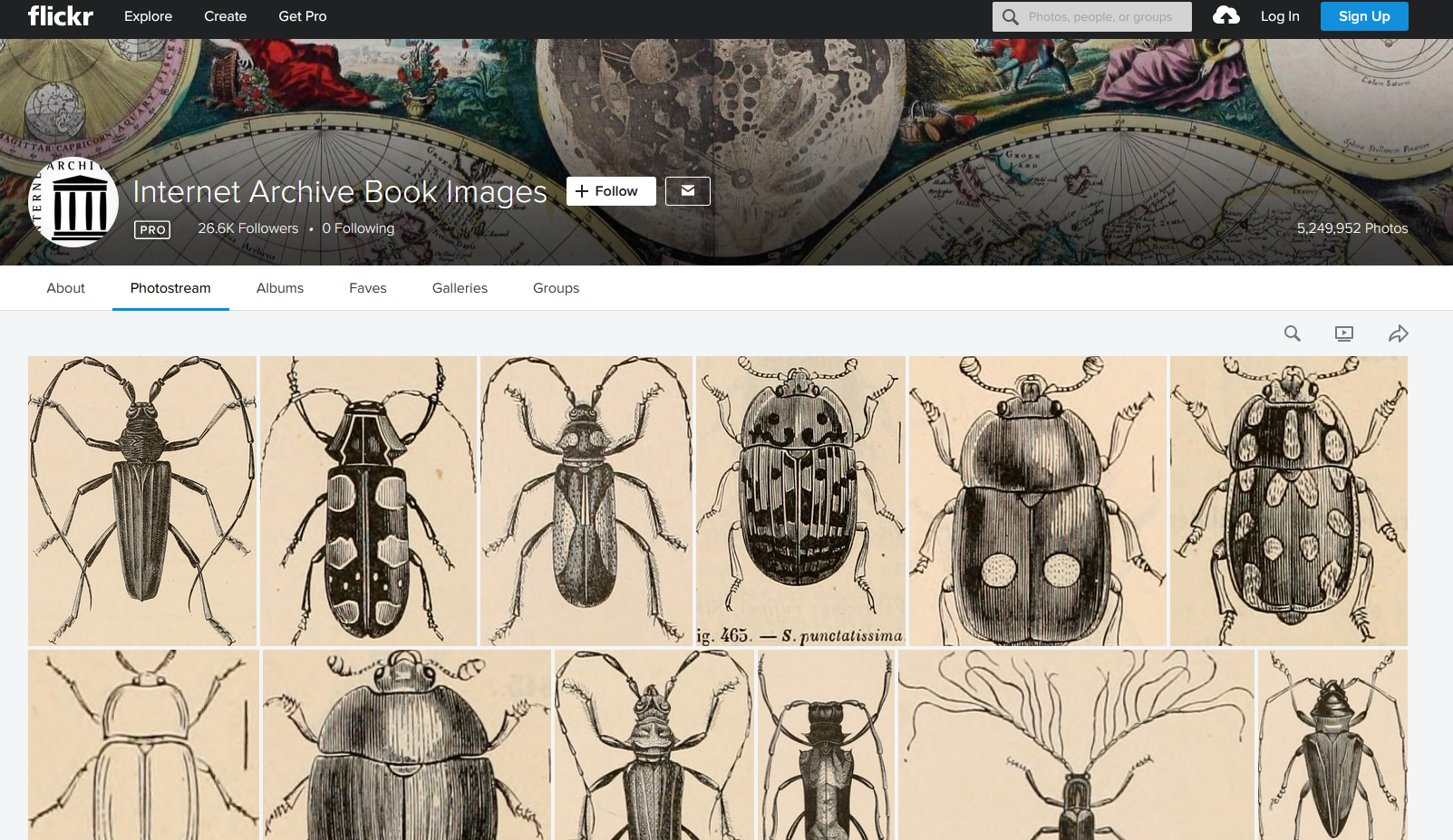The height and width of the screenshot is (840, 1453).
Task: Click the search magnifier in the top bar
Action: [x=1010, y=16]
